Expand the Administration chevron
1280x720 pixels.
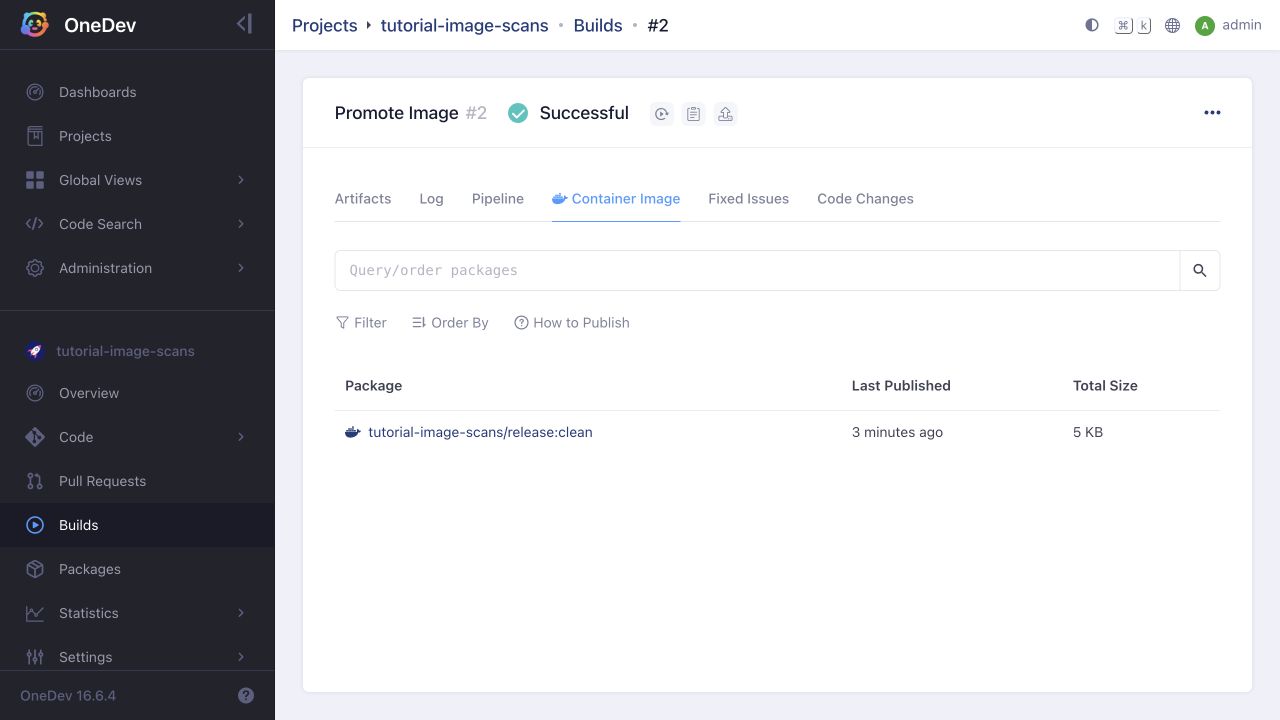pos(241,268)
